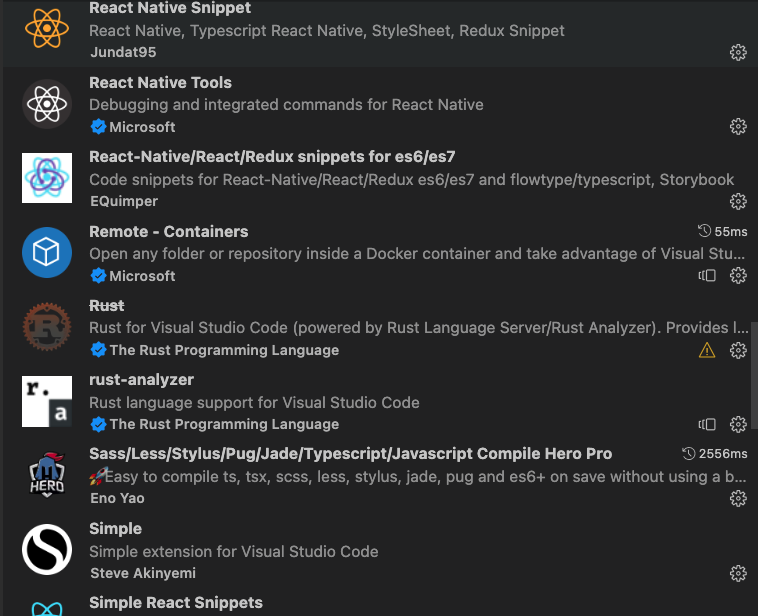Click the rust-analyzer r.a logo

point(47,401)
